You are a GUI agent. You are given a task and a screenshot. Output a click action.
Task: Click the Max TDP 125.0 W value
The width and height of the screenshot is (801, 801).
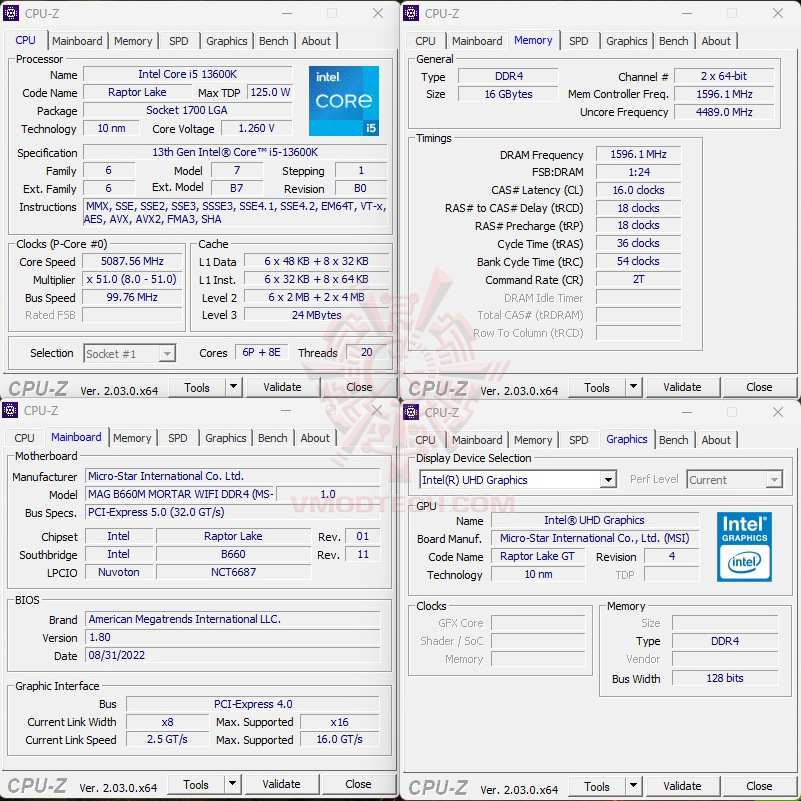click(270, 92)
